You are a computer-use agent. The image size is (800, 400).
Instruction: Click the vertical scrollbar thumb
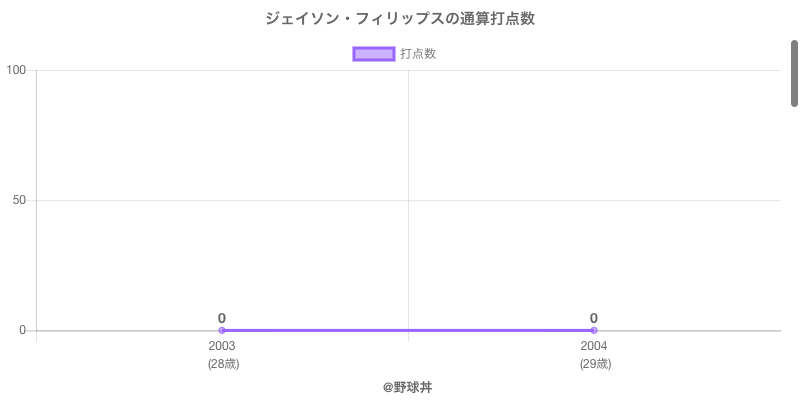click(794, 72)
